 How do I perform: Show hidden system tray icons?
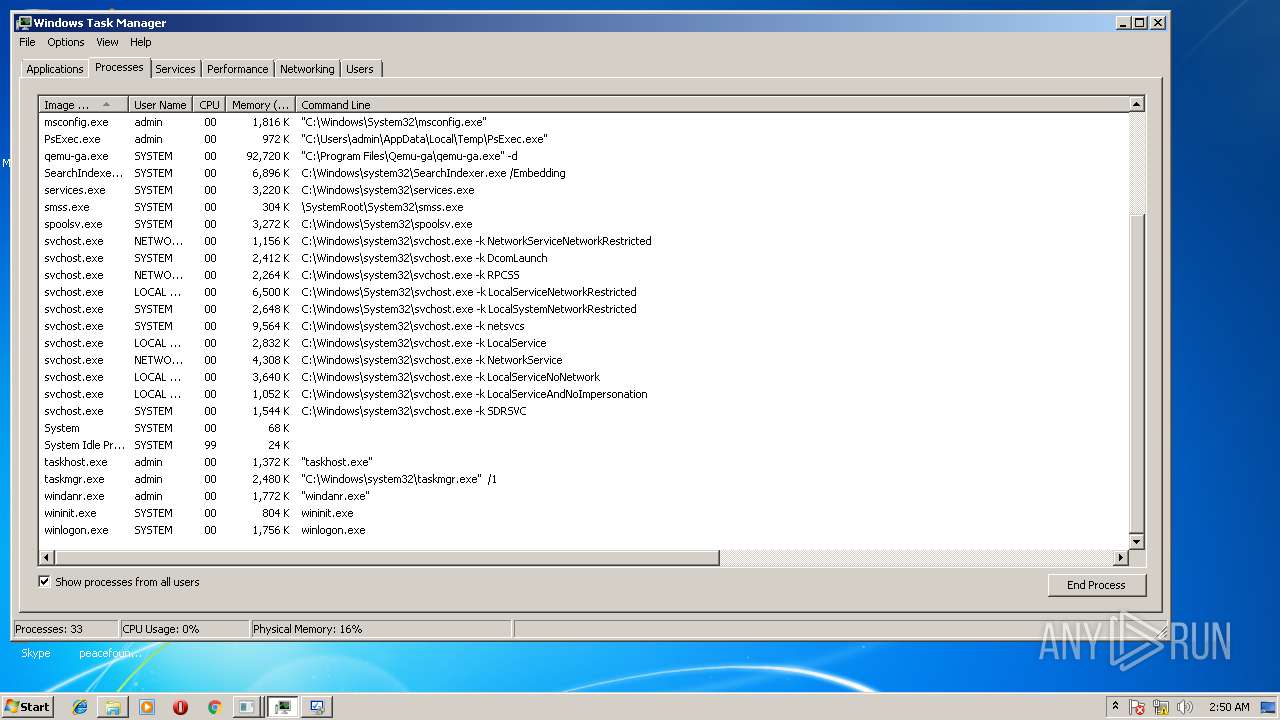(x=1115, y=707)
